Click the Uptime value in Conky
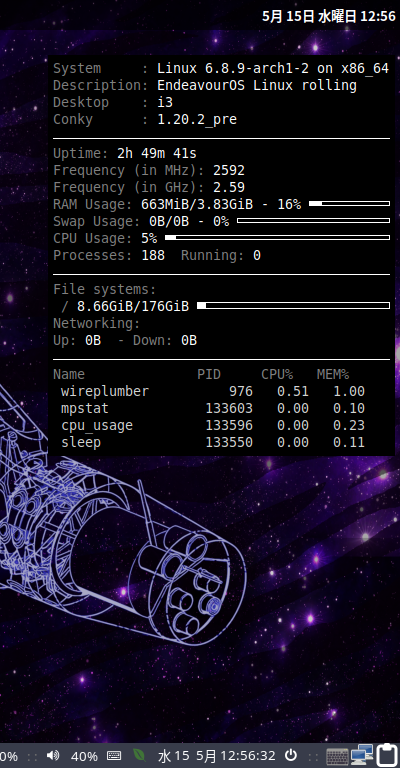The image size is (400, 768). pos(157,153)
